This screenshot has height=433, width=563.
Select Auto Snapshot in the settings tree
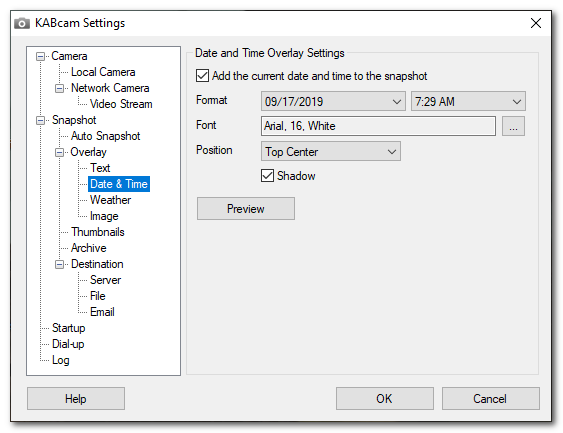pos(106,136)
